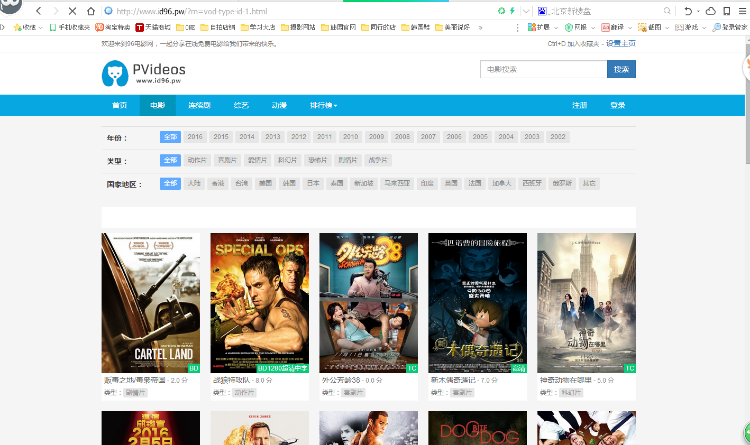Switch to the 动漫 navigation tab
This screenshot has width=750, height=445.
point(279,105)
